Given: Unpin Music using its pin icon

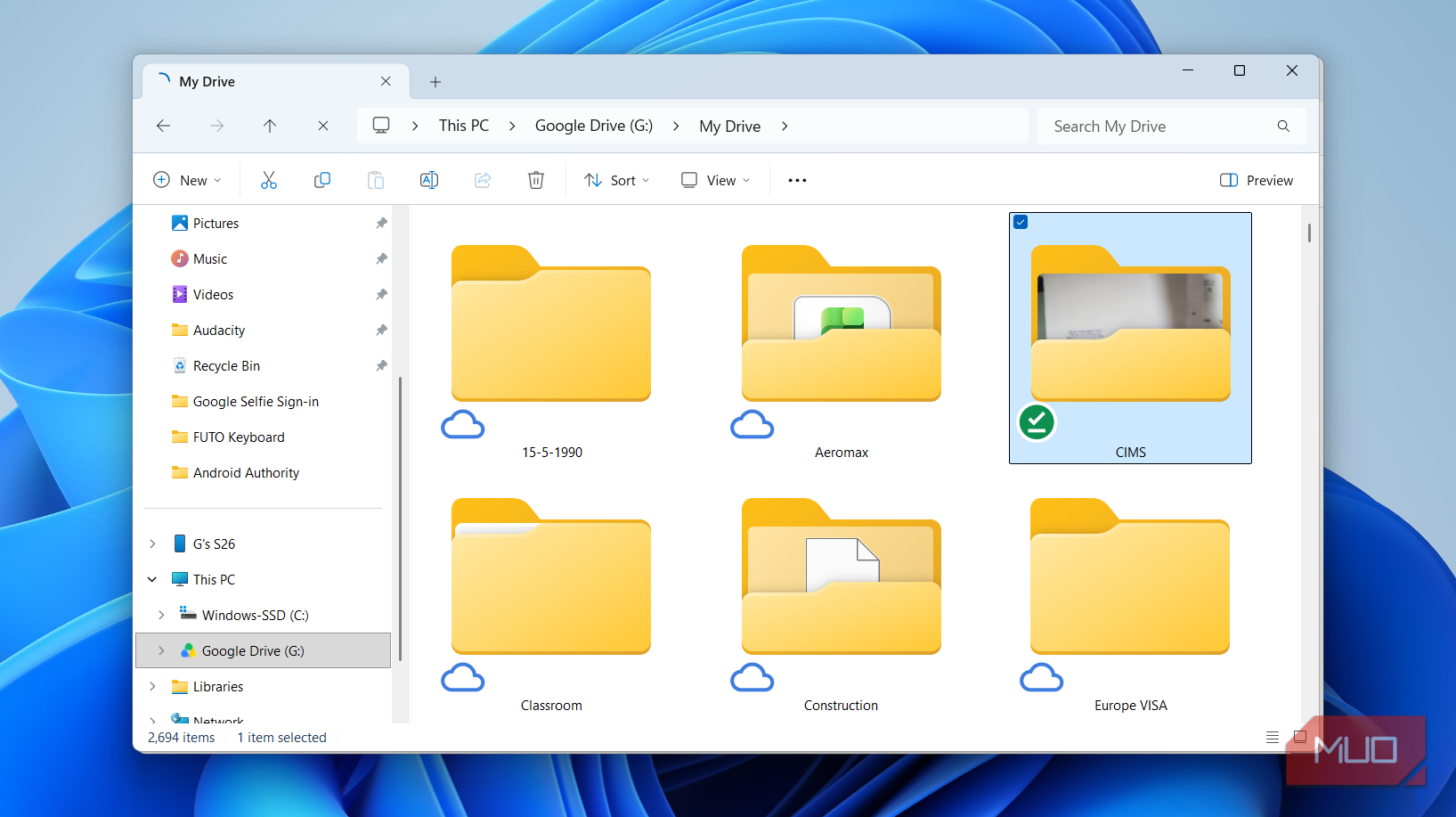Looking at the screenshot, I should point(381,258).
